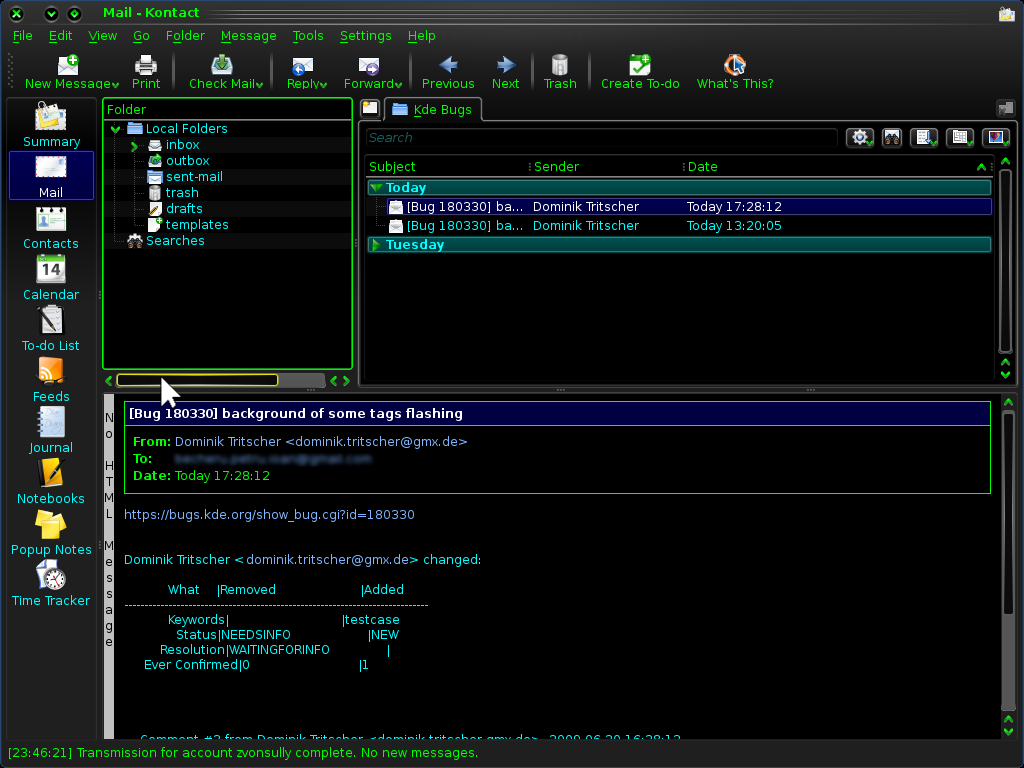Open the Tools menu
1024x768 pixels.
pyautogui.click(x=308, y=36)
